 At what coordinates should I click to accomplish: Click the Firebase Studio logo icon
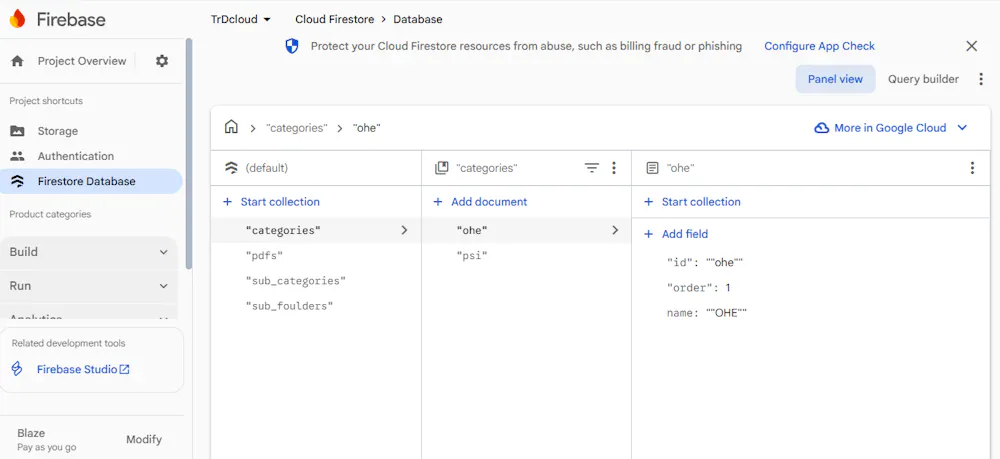pyautogui.click(x=17, y=369)
